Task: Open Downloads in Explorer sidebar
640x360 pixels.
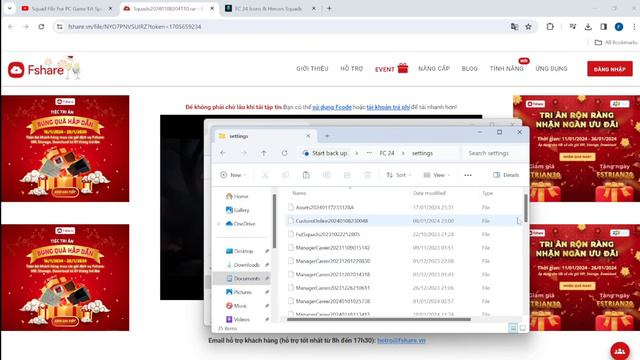Action: (x=243, y=265)
